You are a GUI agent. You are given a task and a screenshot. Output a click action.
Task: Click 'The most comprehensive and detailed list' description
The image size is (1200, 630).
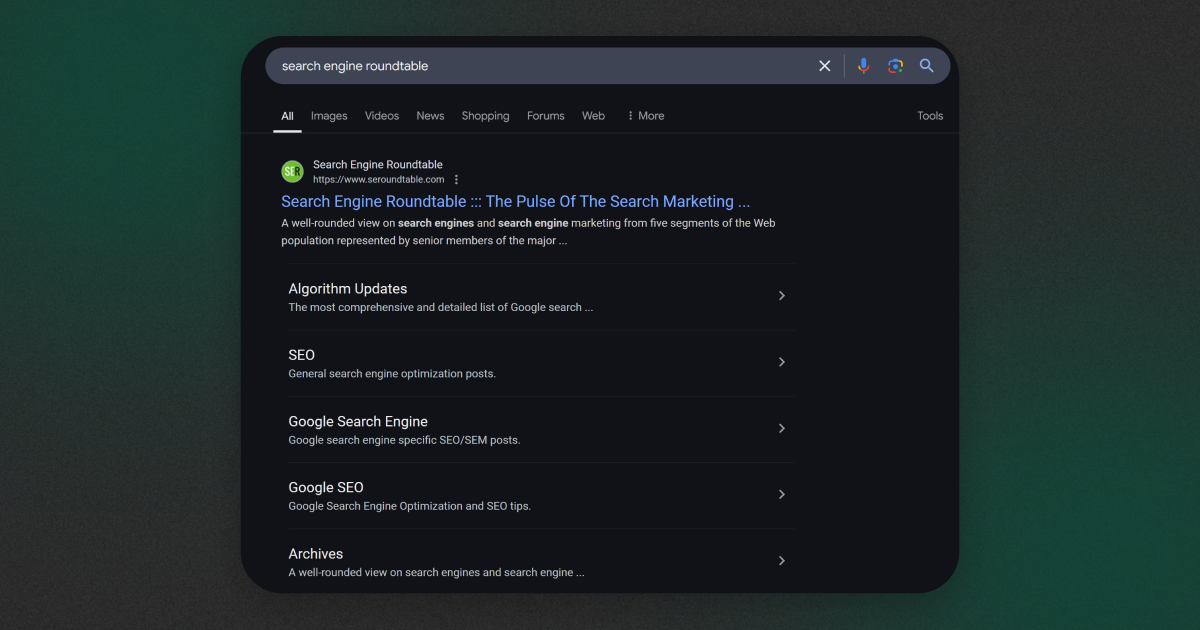440,308
